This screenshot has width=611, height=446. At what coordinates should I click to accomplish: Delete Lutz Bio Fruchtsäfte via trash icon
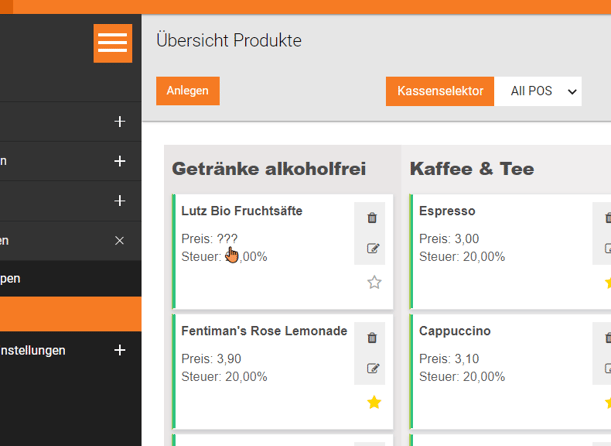(x=373, y=218)
